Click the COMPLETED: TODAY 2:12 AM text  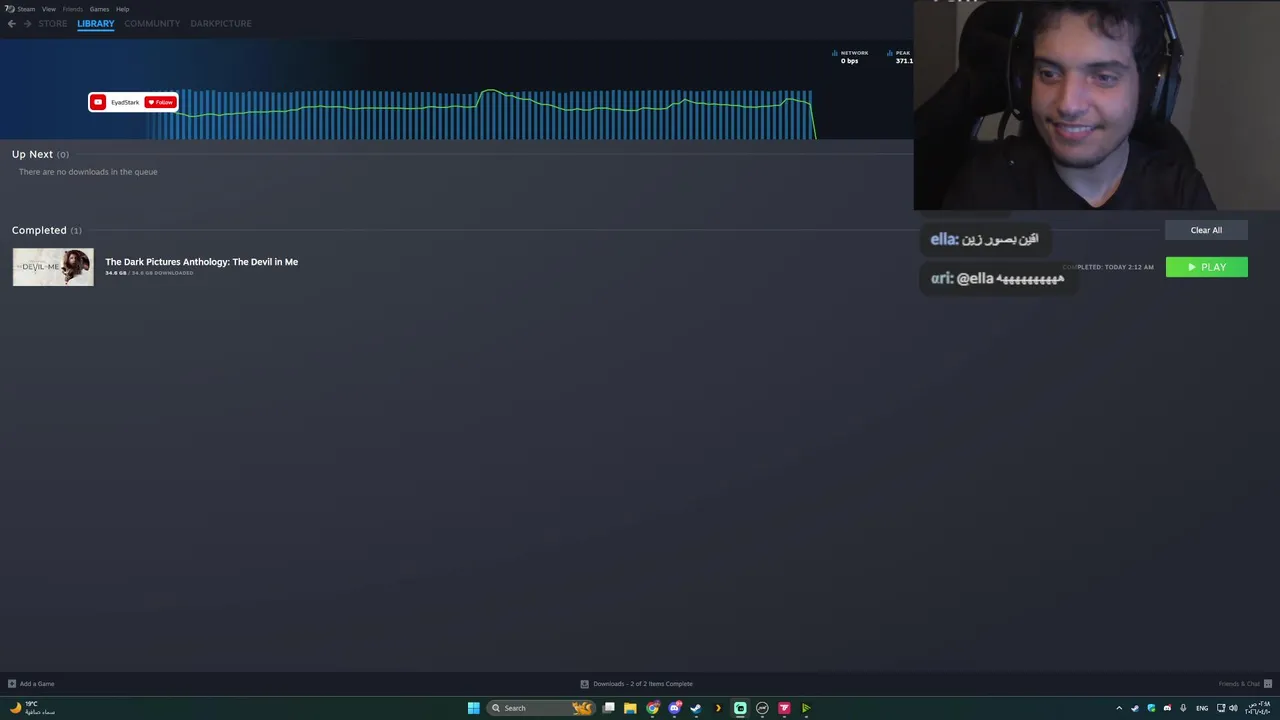1108,267
